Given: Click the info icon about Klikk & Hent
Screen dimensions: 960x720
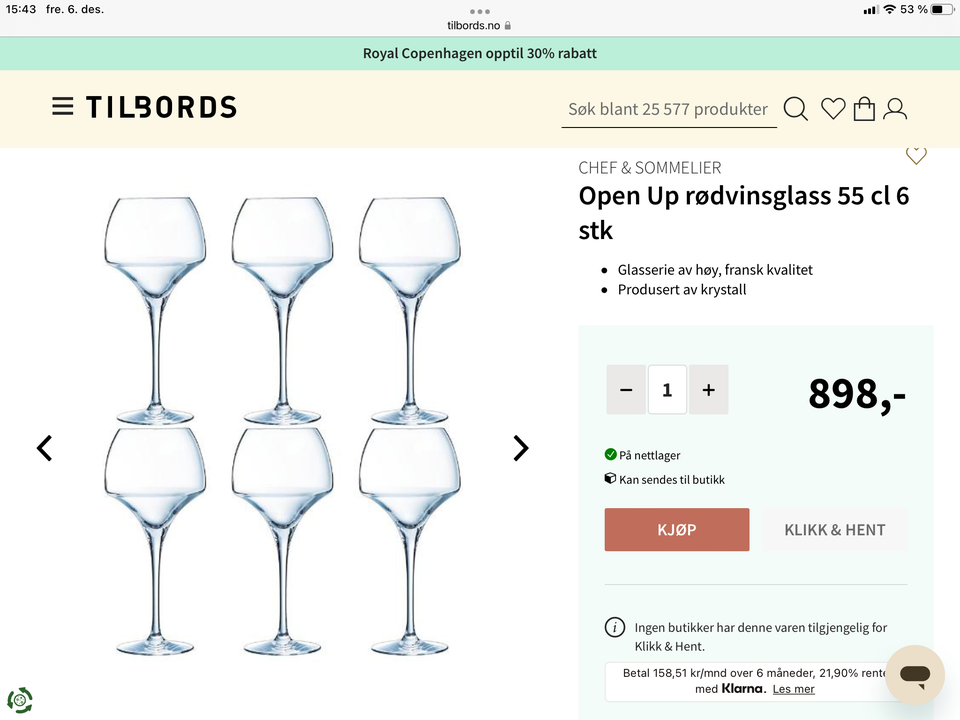Looking at the screenshot, I should pos(615,628).
